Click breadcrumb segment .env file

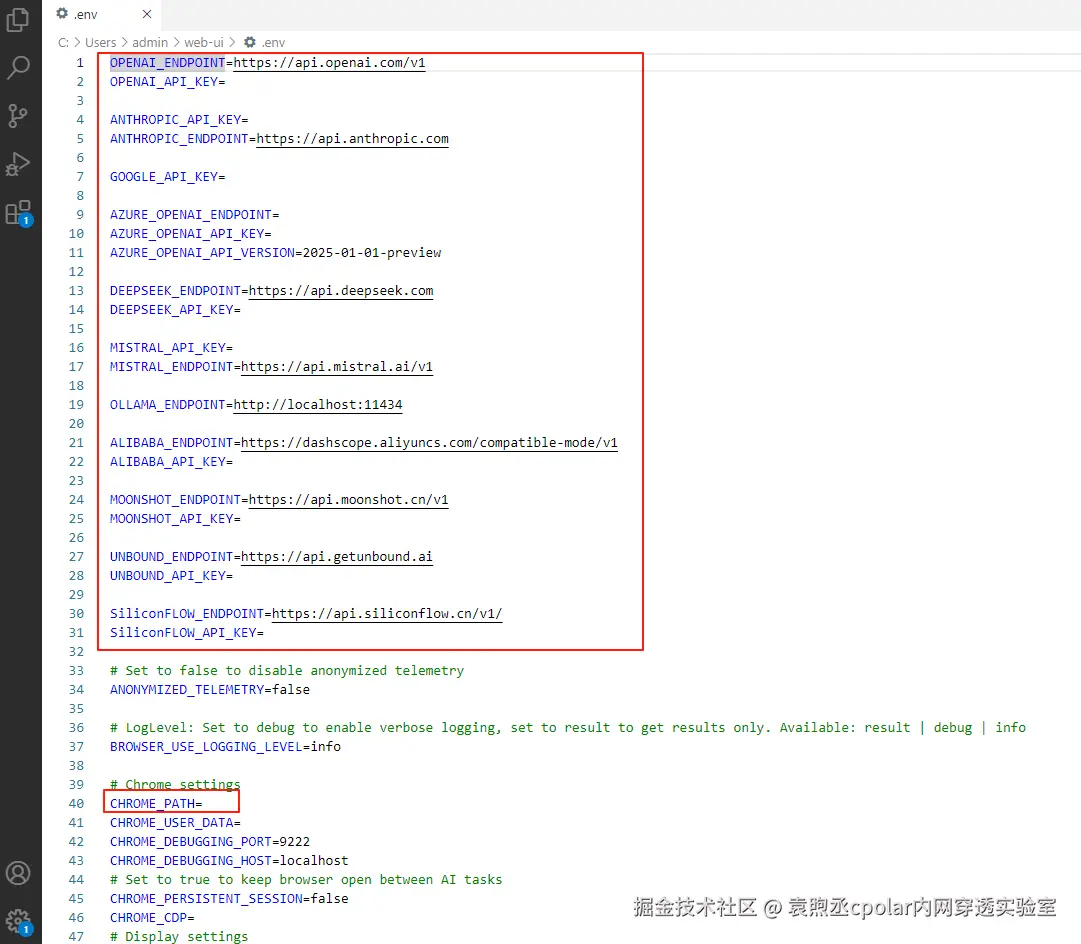pos(265,43)
